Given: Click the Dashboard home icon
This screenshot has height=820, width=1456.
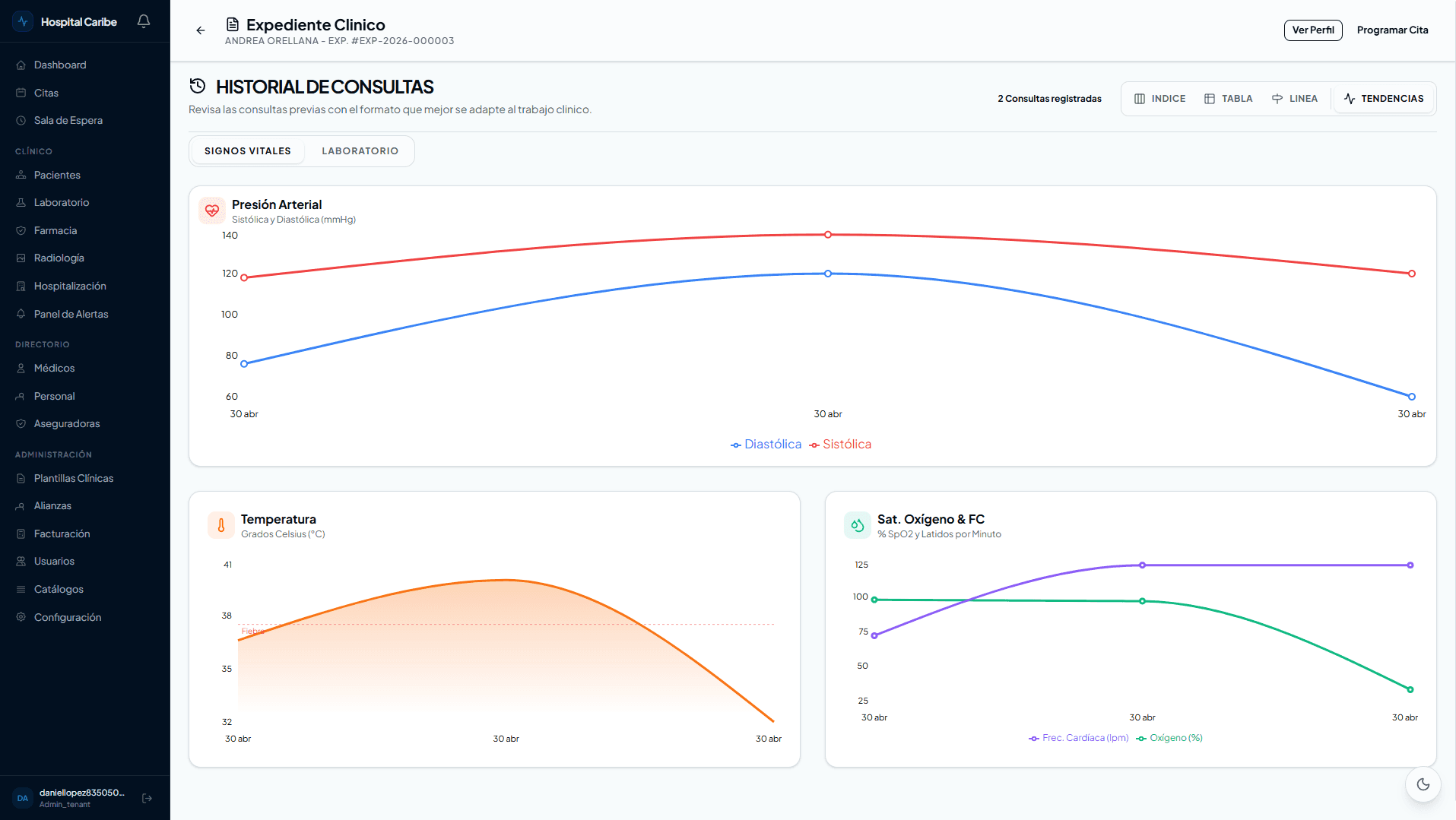Looking at the screenshot, I should pos(21,65).
